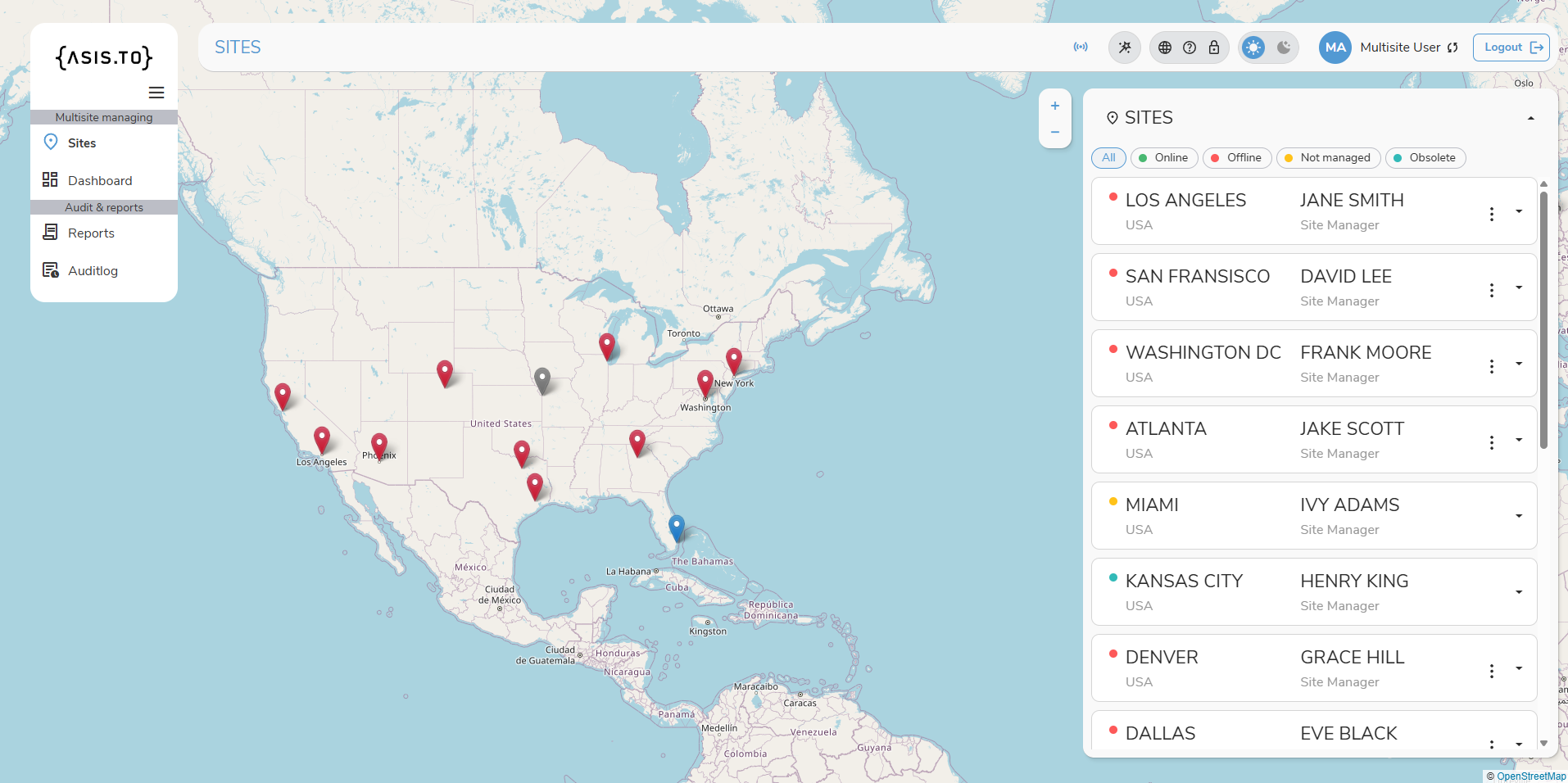1568x783 pixels.
Task: Expand the Los Angeles site card
Action: pos(1519,211)
